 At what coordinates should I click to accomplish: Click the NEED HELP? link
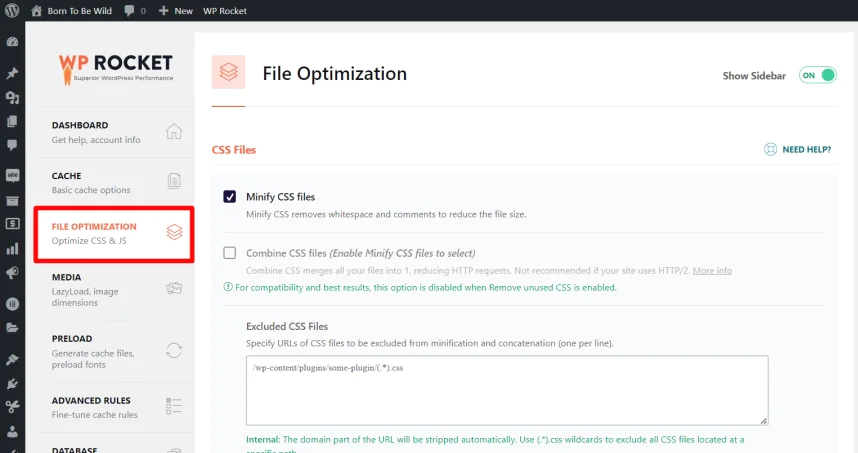[x=806, y=150]
